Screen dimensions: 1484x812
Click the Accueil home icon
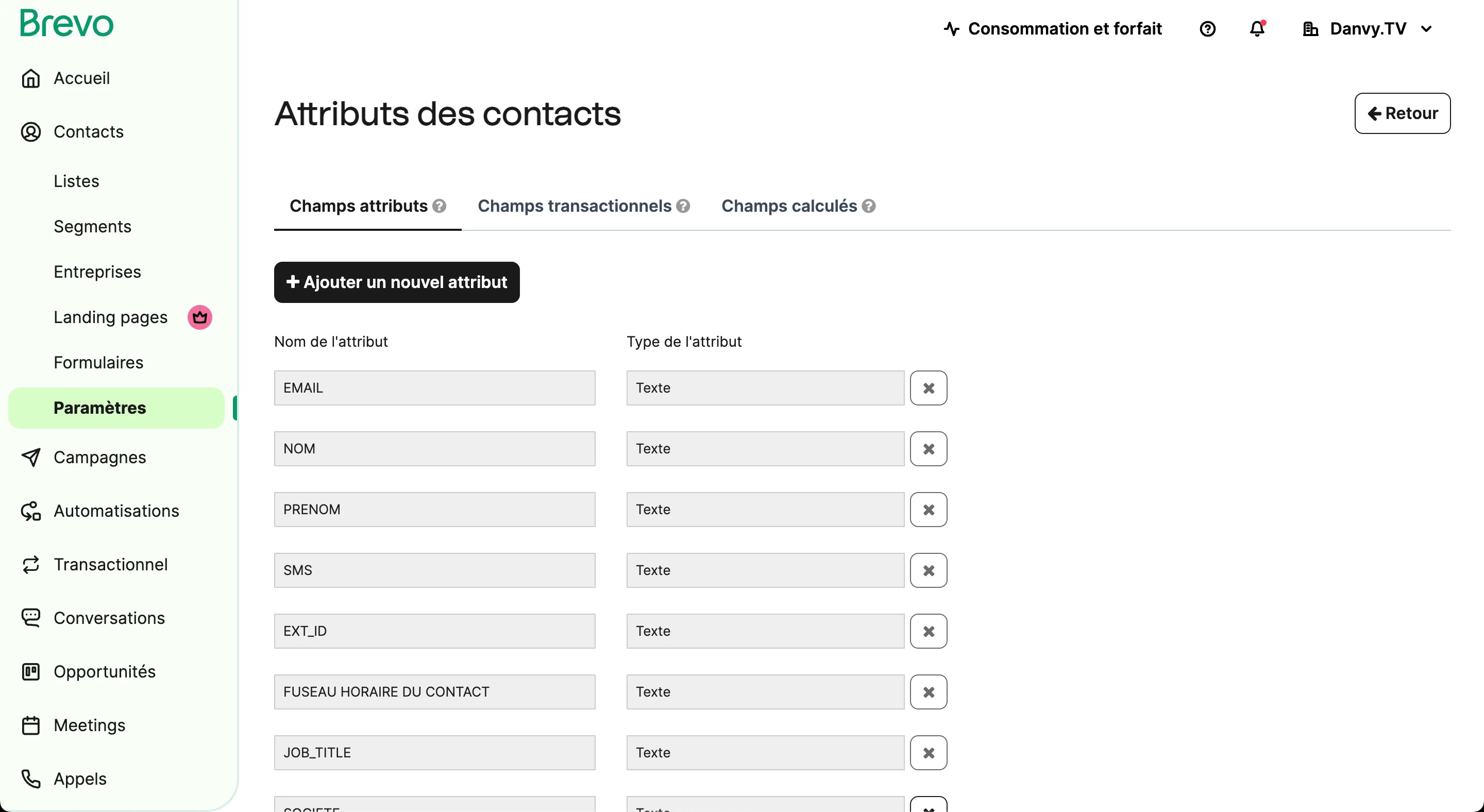coord(30,78)
